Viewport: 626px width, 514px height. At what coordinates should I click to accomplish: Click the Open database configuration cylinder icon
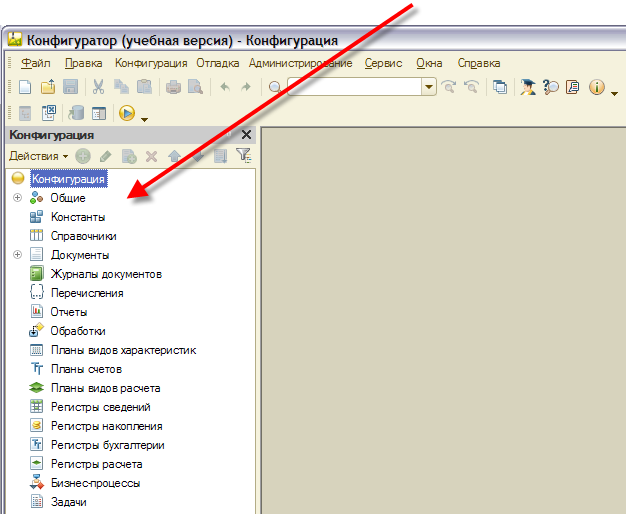[77, 113]
